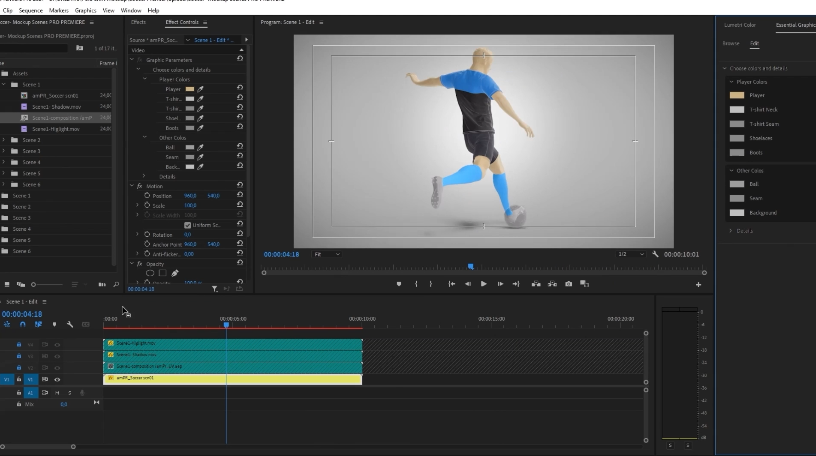Image resolution: width=816 pixels, height=456 pixels.
Task: Pick Ball color with eyedropper
Action: (200, 147)
